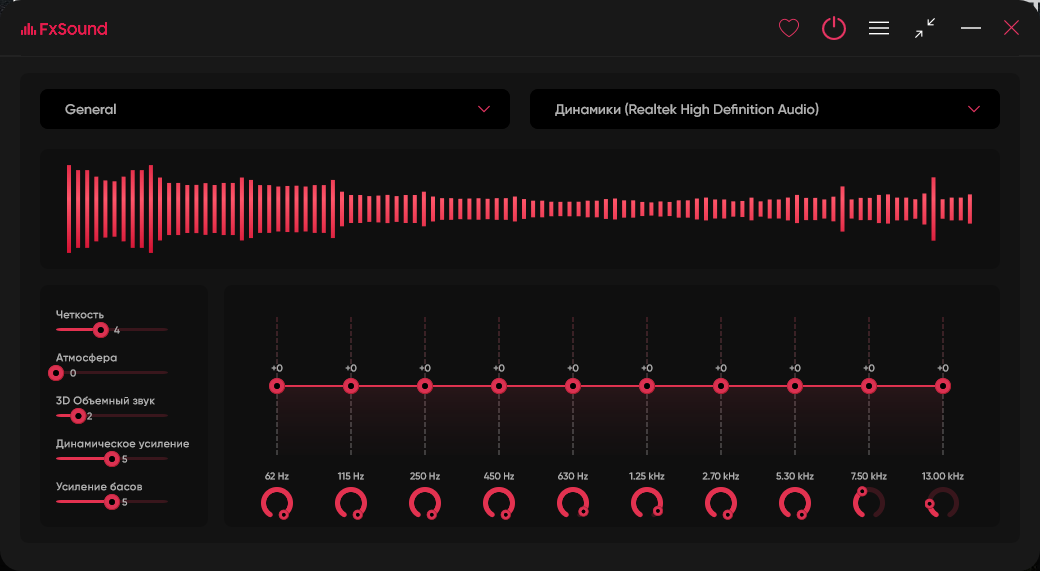
Task: Click the preset dropdown chevron arrow
Action: (x=484, y=109)
